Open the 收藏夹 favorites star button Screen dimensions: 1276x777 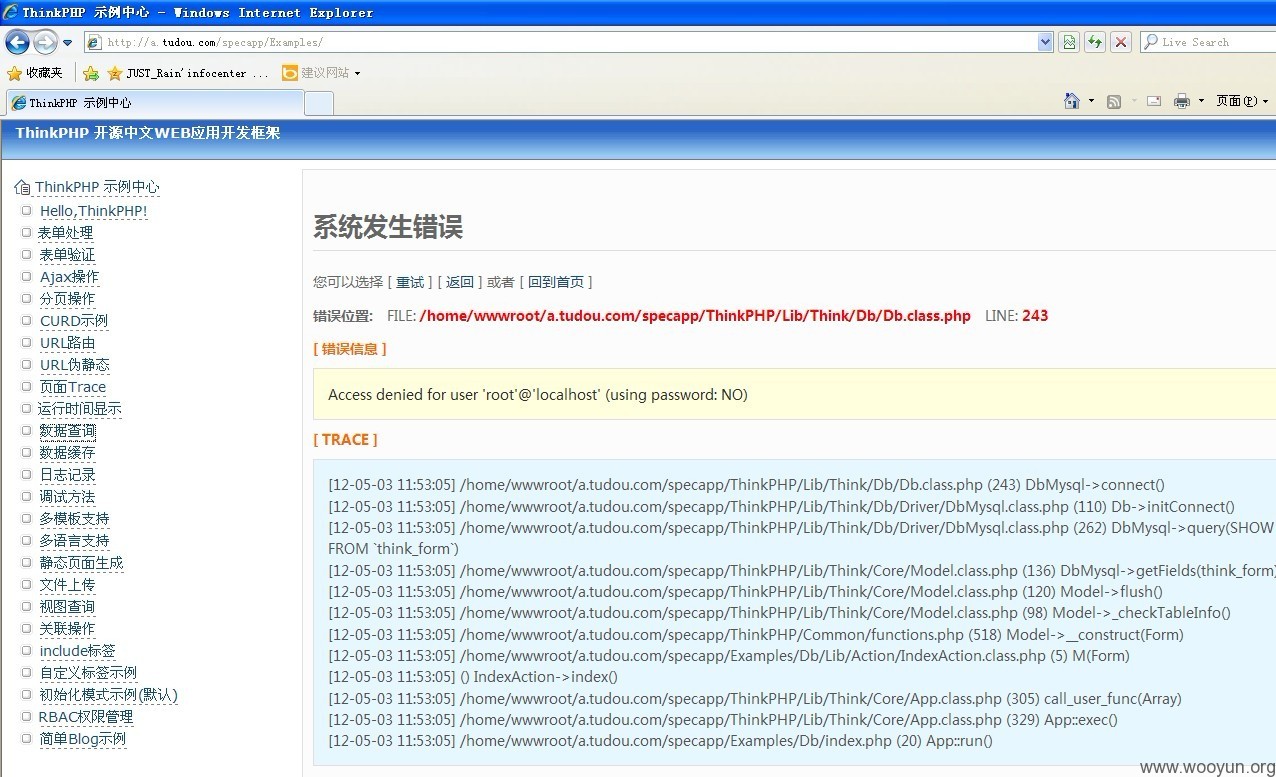[35, 73]
